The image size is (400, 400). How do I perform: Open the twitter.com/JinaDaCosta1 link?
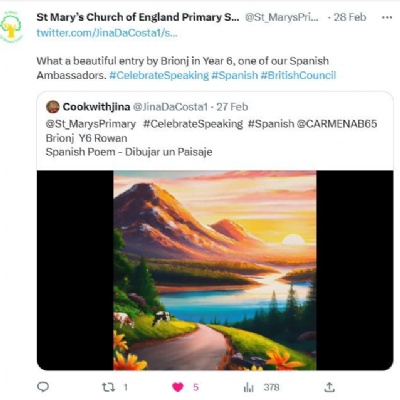tap(107, 33)
